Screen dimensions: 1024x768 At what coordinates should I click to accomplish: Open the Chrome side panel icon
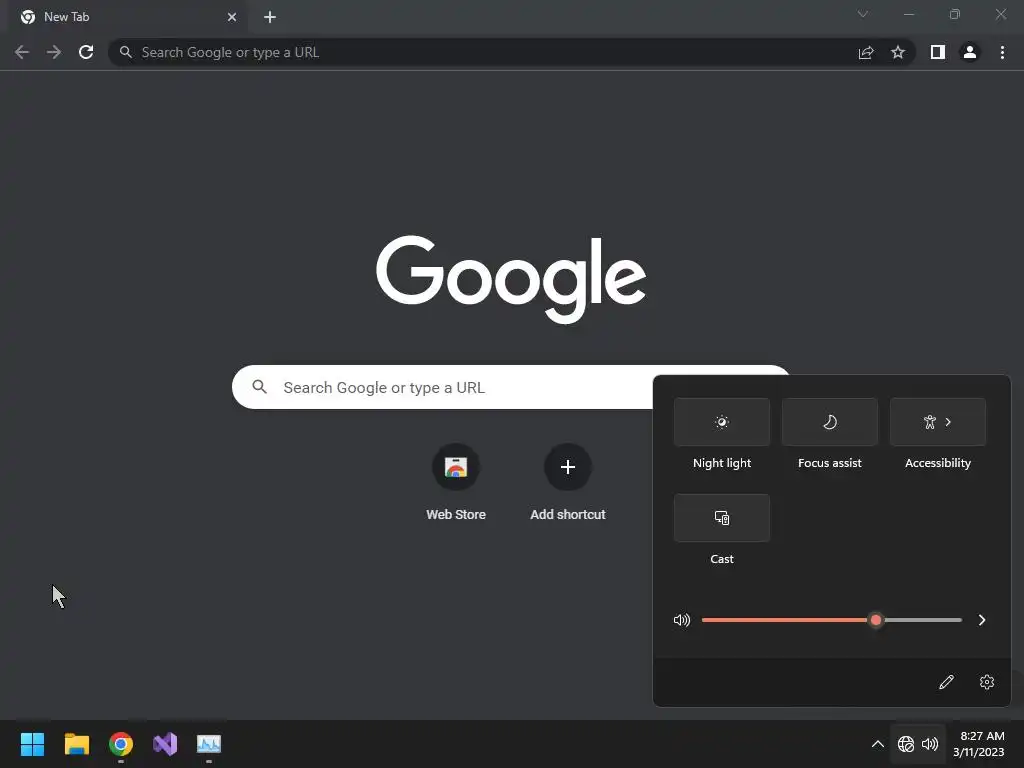938,52
